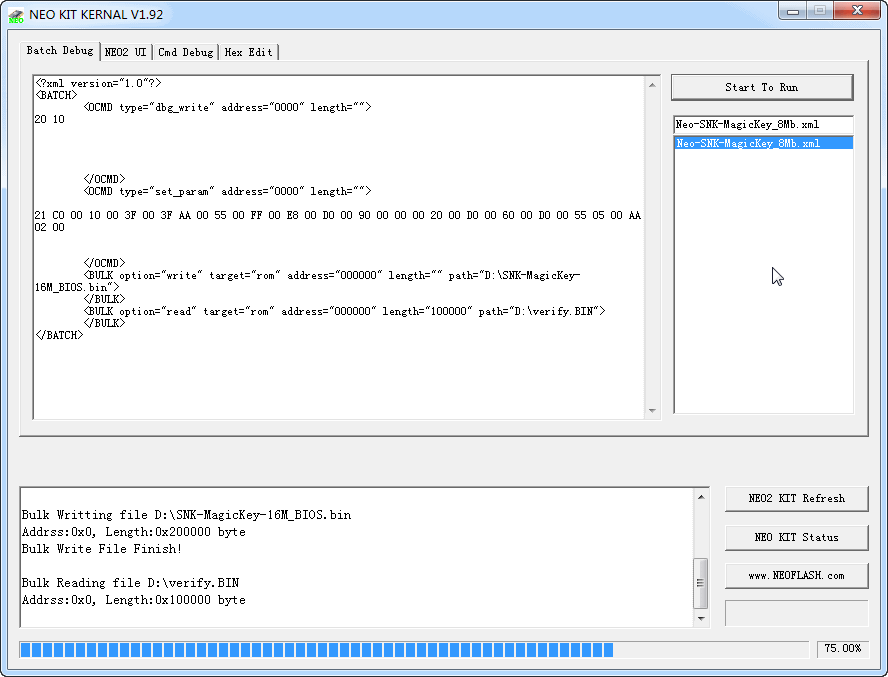Click the 75.00% progress percentage field
The width and height of the screenshot is (888, 677).
tap(842, 649)
